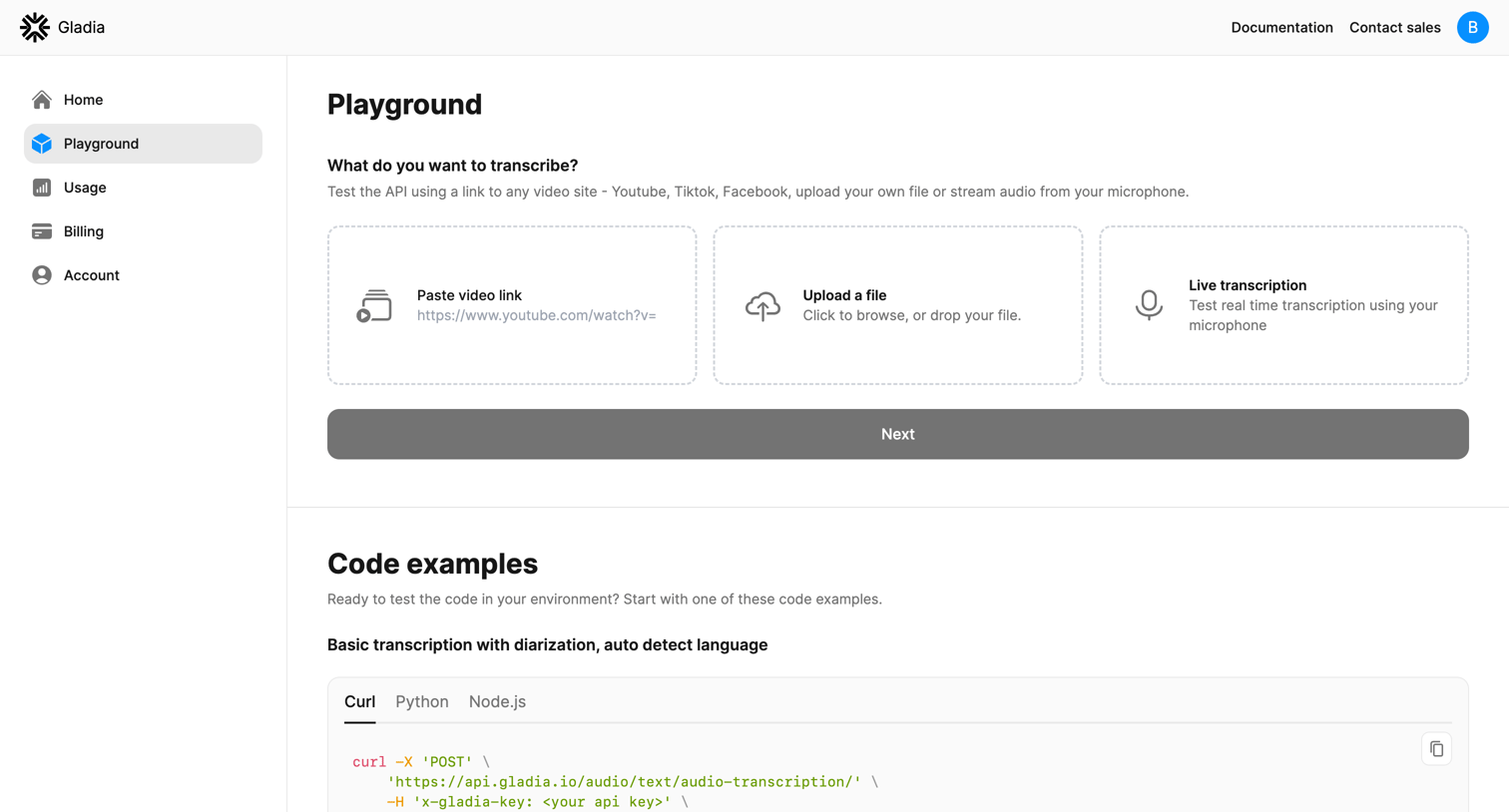Screen dimensions: 1509x812
Task: Click the Playground page heading
Action: pos(404,104)
